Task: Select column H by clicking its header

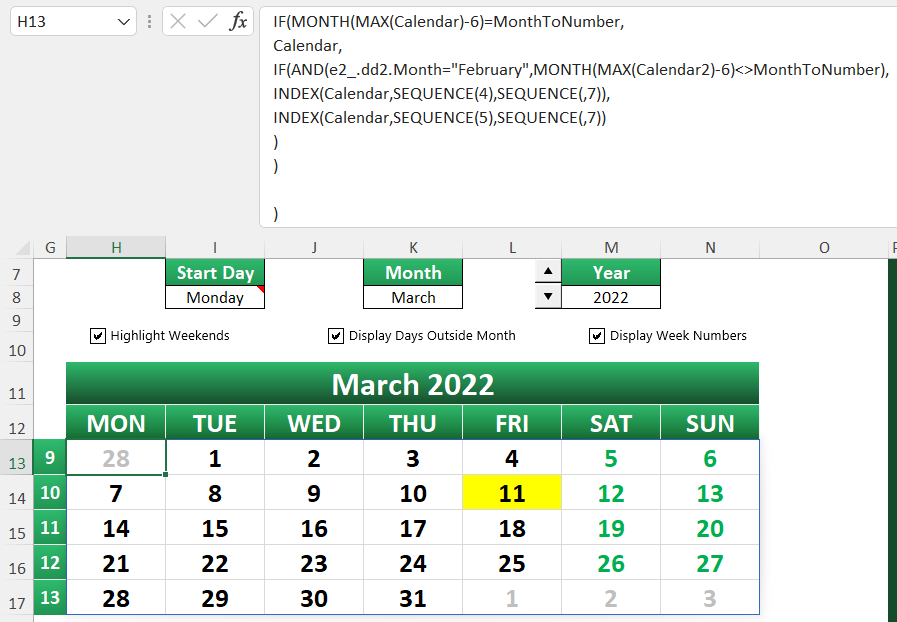Action: pos(116,247)
